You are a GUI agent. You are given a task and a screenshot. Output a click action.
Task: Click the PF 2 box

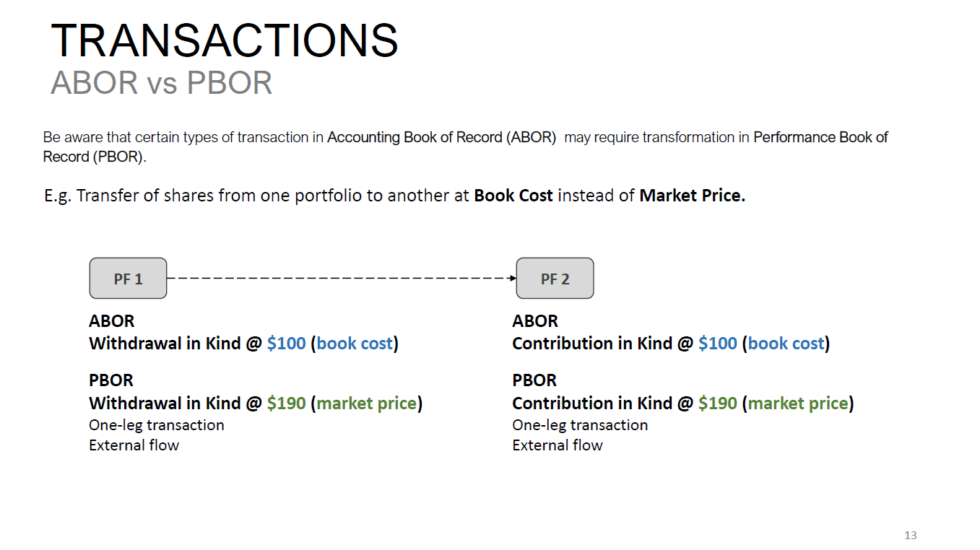point(555,278)
